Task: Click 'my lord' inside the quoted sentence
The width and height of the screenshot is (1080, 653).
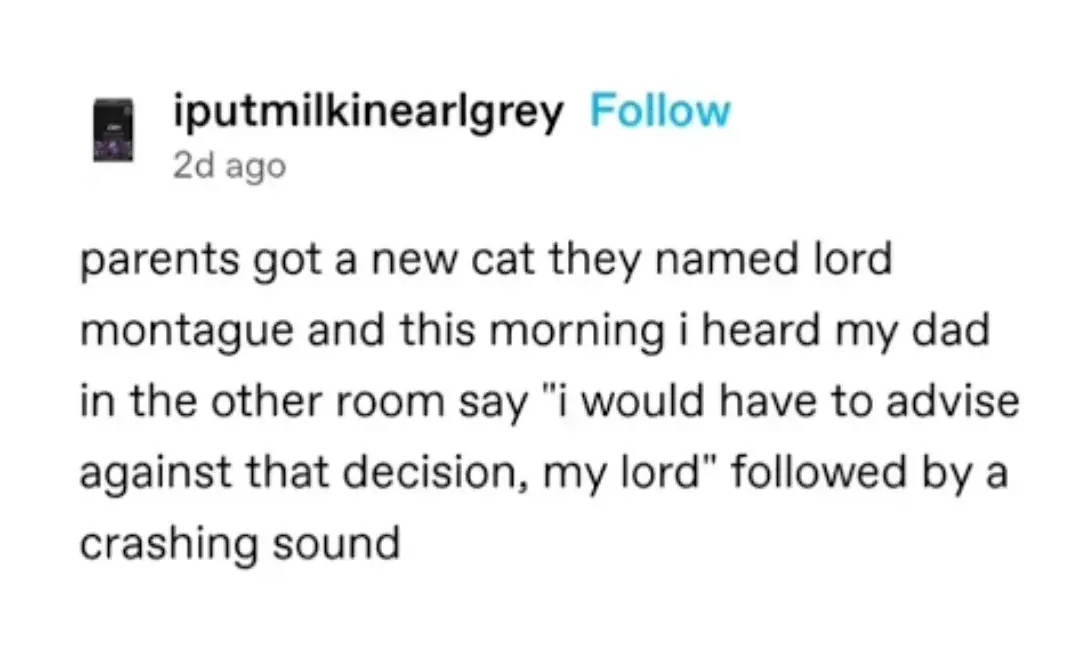Action: coord(621,473)
